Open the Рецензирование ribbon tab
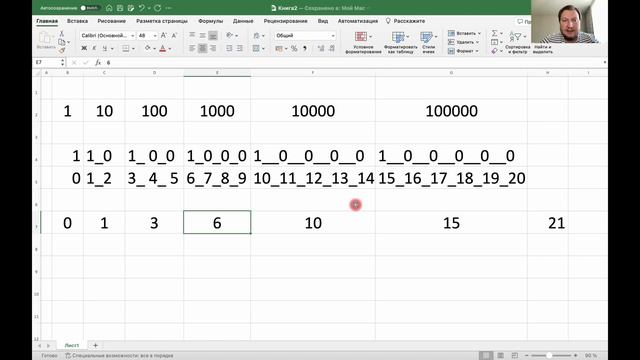The height and width of the screenshot is (360, 640). pyautogui.click(x=285, y=21)
